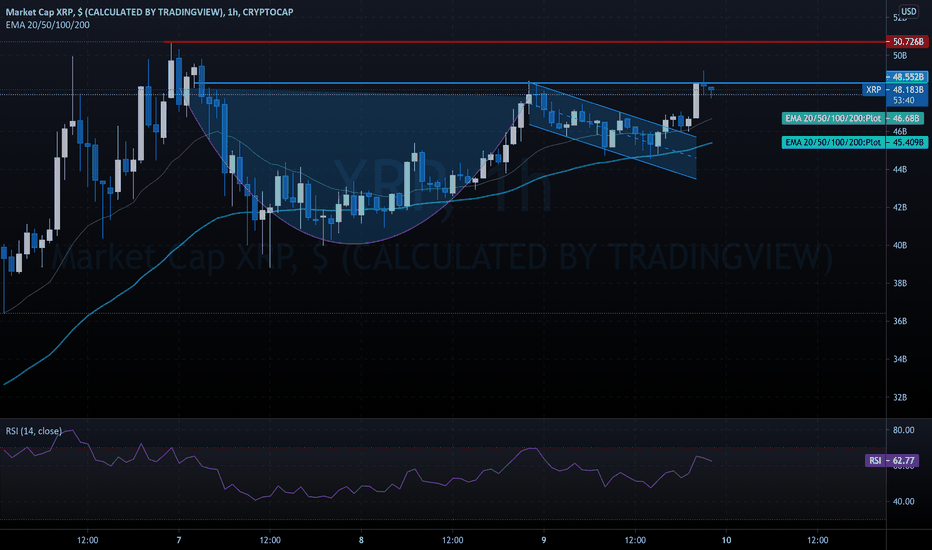932x550 pixels.
Task: Select the red horizontal resistance line
Action: click(523, 42)
